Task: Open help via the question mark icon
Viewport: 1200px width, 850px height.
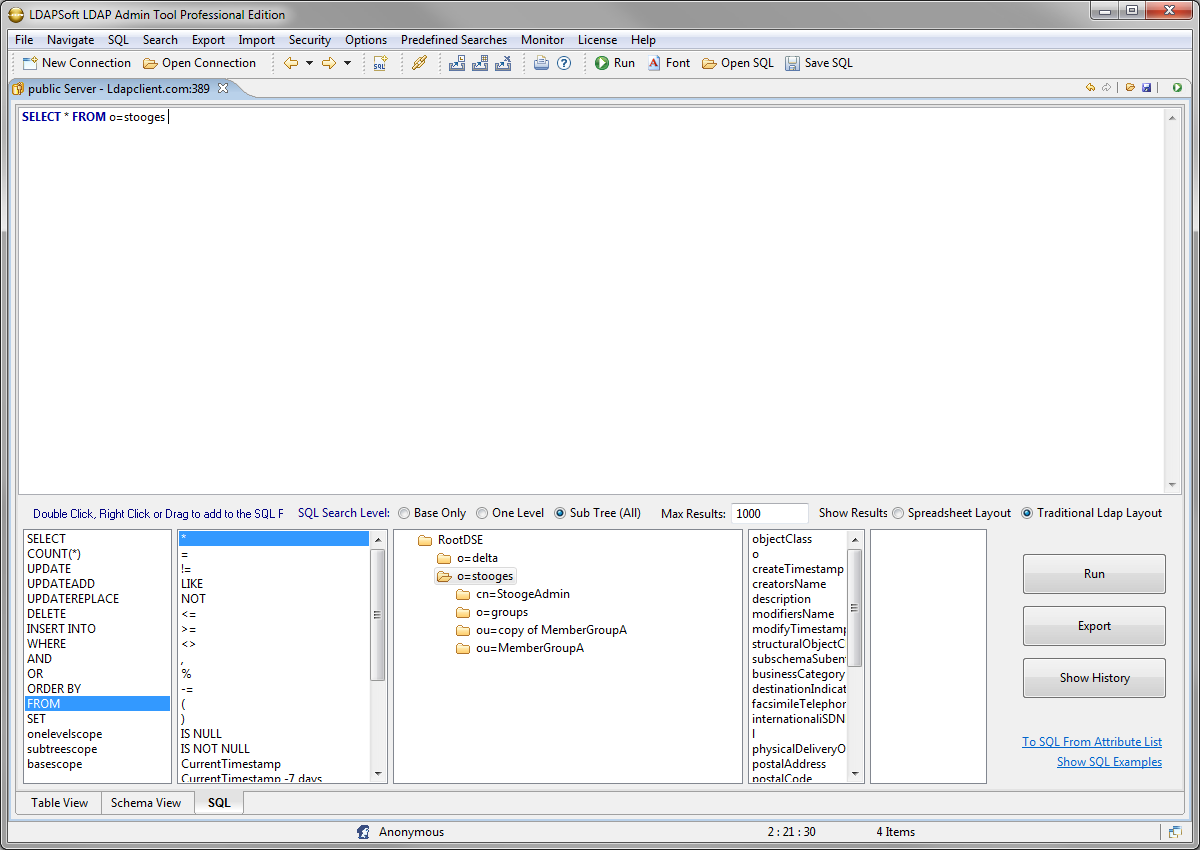Action: [565, 63]
